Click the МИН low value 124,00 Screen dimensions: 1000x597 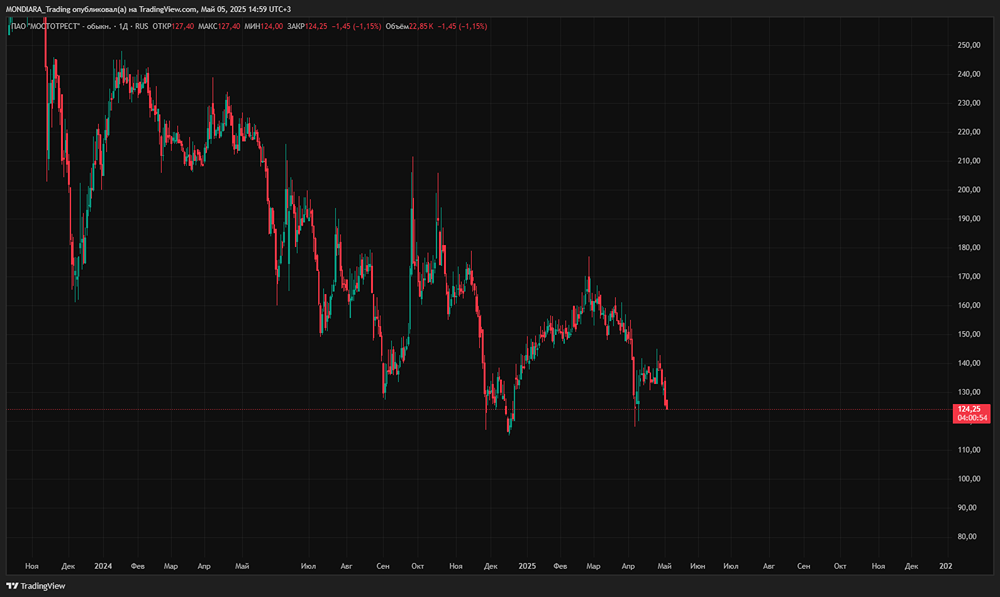(x=272, y=26)
